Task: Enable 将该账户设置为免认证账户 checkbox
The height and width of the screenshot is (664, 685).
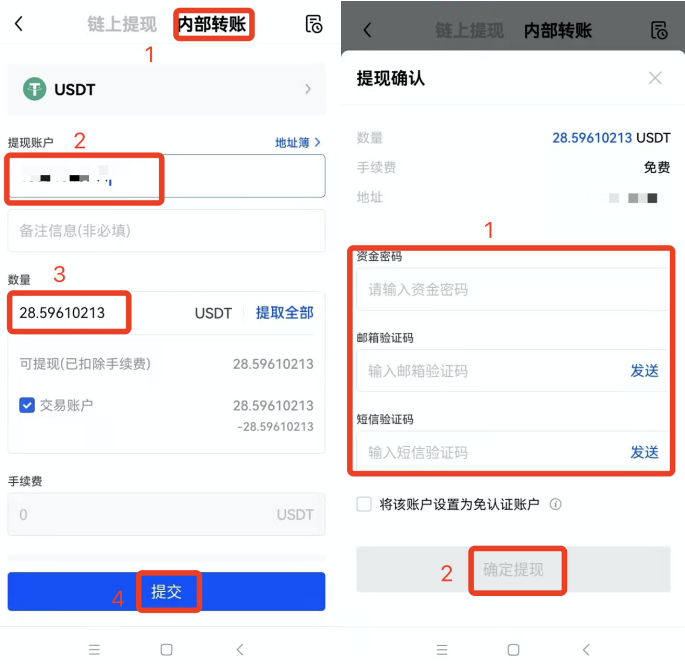Action: (x=365, y=505)
